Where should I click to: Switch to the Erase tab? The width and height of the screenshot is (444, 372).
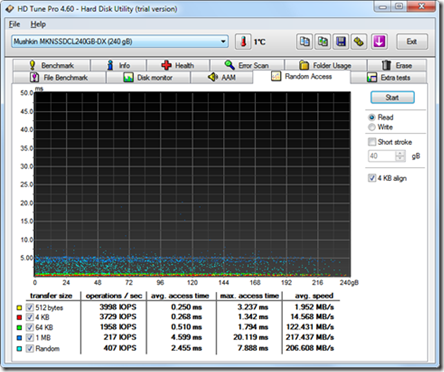[x=397, y=65]
